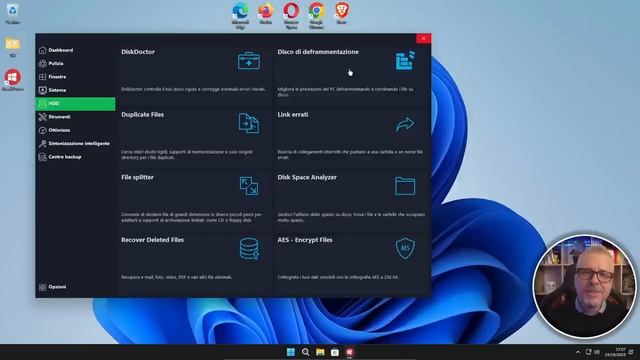Click the Strumenti tools icon
The width and height of the screenshot is (640, 360).
pyautogui.click(x=42, y=117)
